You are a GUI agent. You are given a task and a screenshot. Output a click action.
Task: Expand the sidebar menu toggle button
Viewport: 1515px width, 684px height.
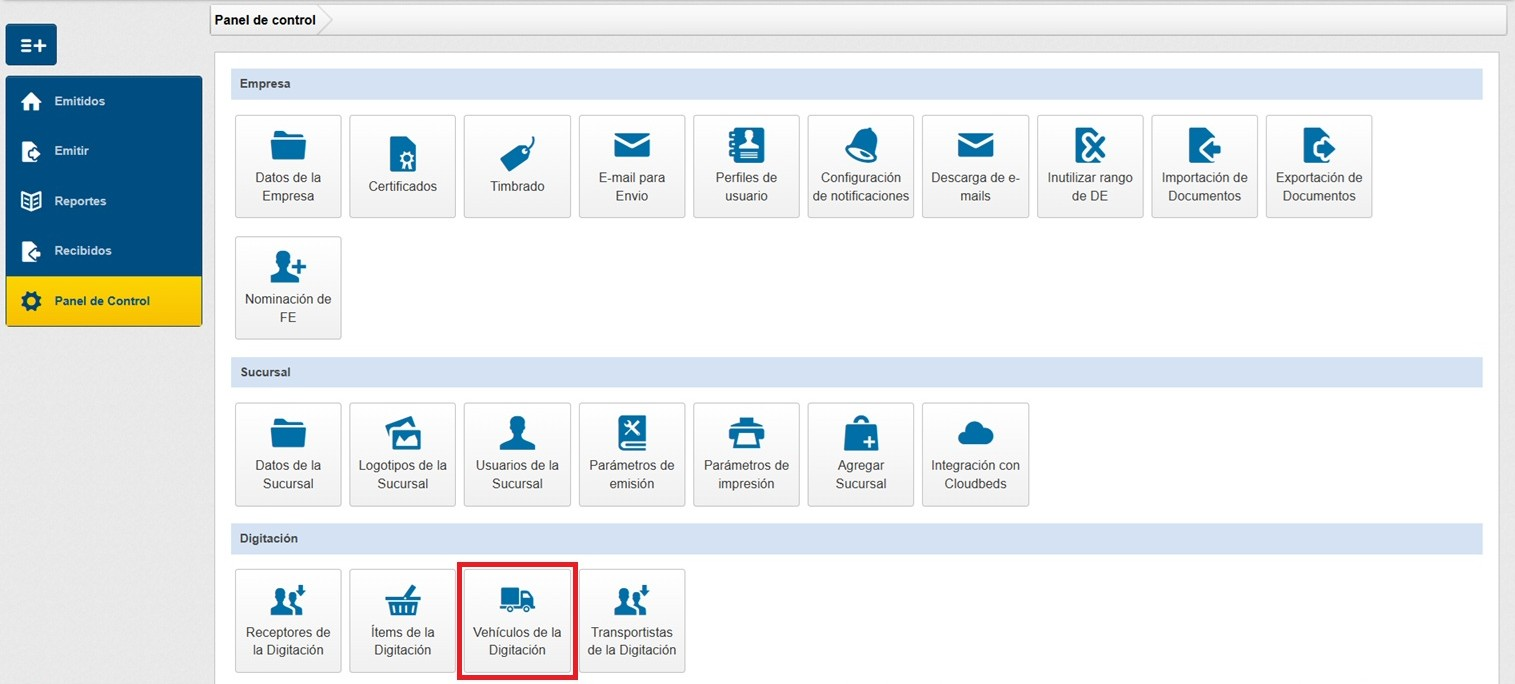point(32,46)
